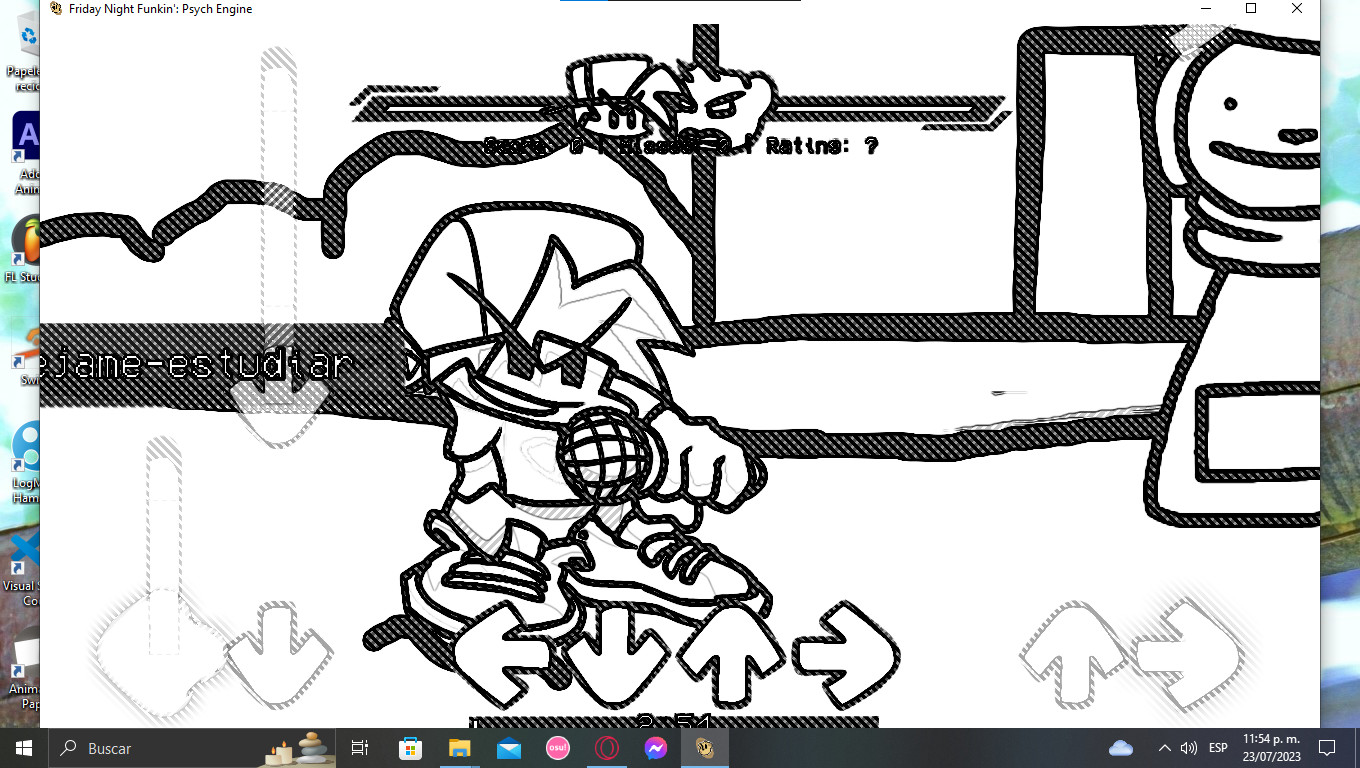Switch the ESP keyboard language indicator
This screenshot has width=1360, height=768.
(1218, 748)
